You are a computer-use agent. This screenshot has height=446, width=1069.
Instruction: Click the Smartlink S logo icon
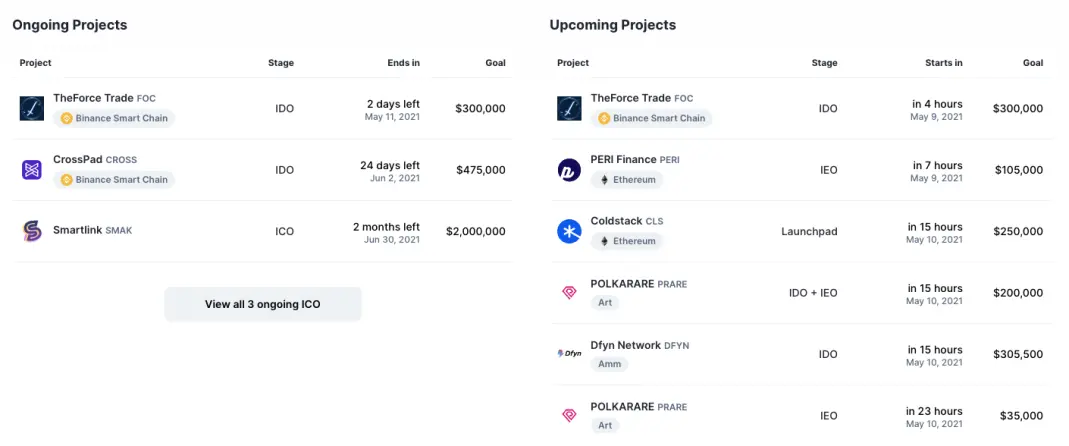(32, 231)
